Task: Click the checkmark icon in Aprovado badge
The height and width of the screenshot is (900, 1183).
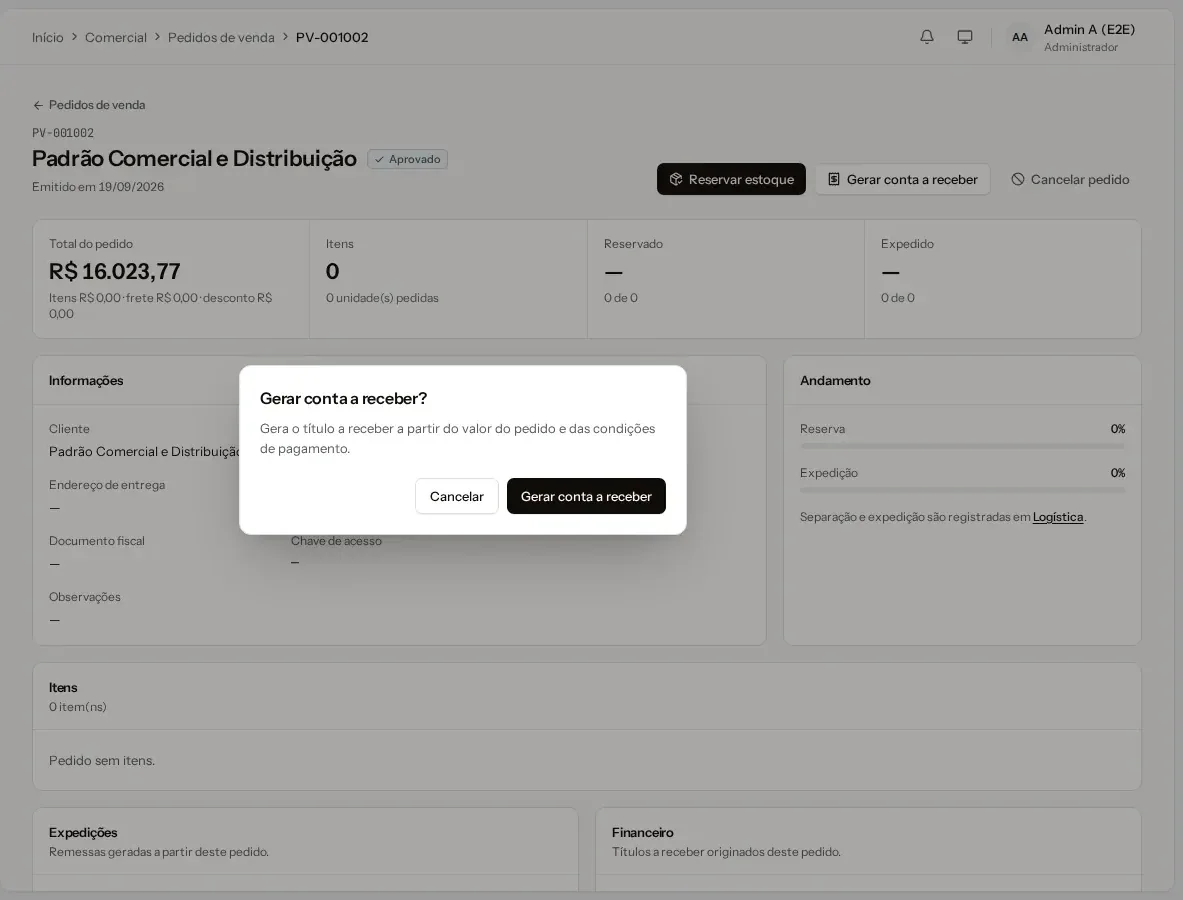Action: pyautogui.click(x=379, y=159)
